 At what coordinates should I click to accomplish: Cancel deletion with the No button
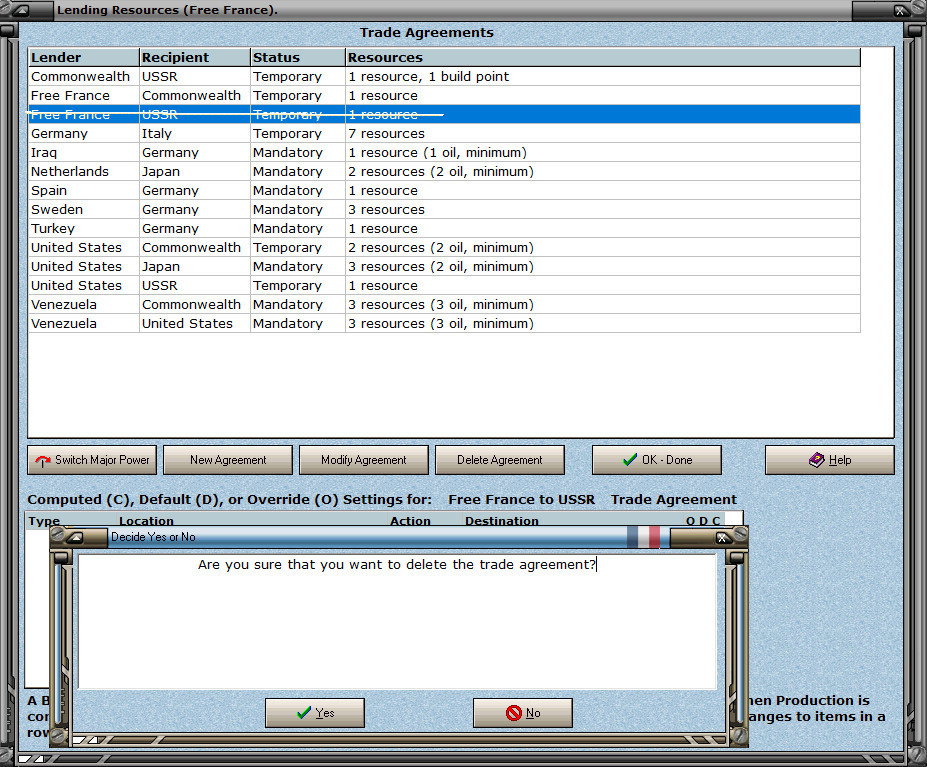tap(523, 713)
